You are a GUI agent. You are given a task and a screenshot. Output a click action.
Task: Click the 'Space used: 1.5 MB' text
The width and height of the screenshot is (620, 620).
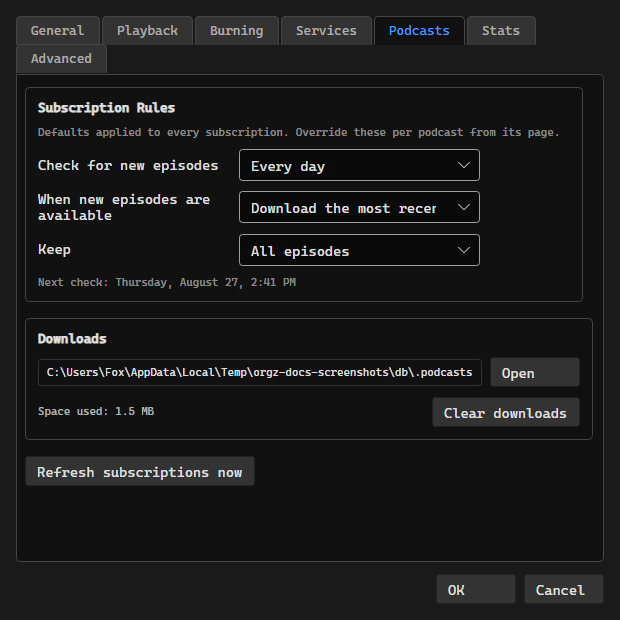(96, 411)
